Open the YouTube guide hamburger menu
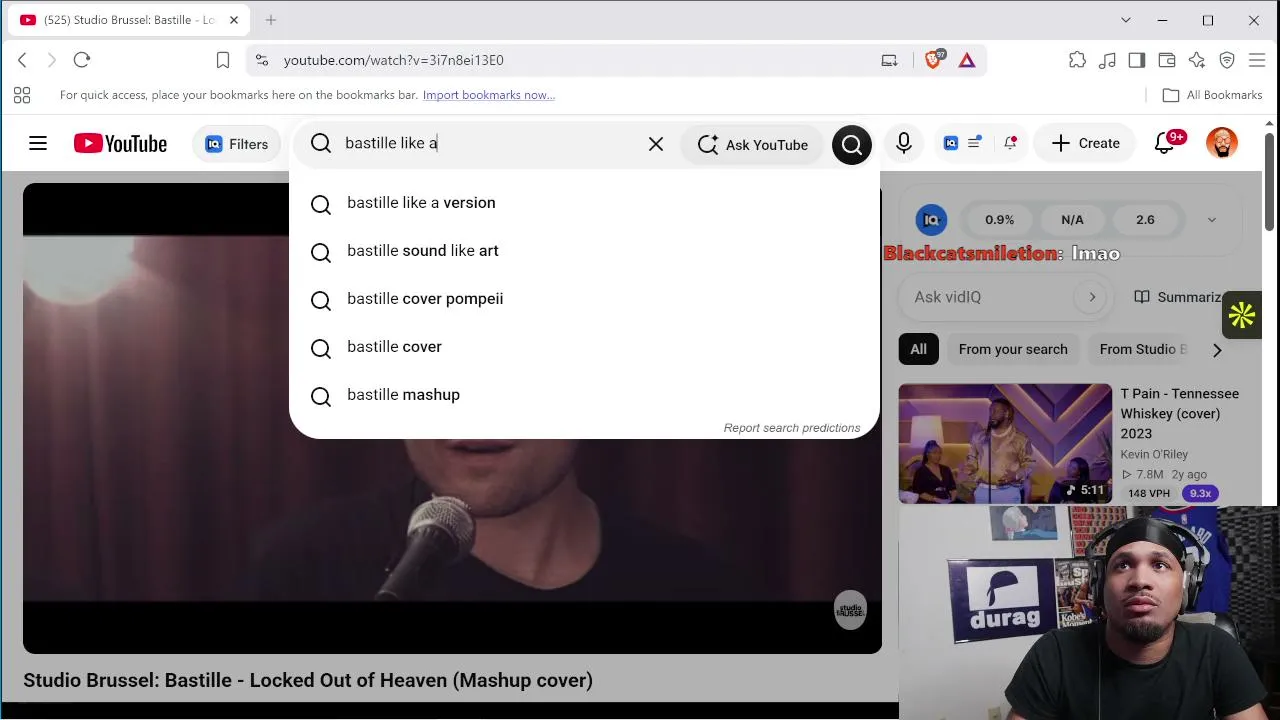Image resolution: width=1280 pixels, height=720 pixels. click(38, 144)
